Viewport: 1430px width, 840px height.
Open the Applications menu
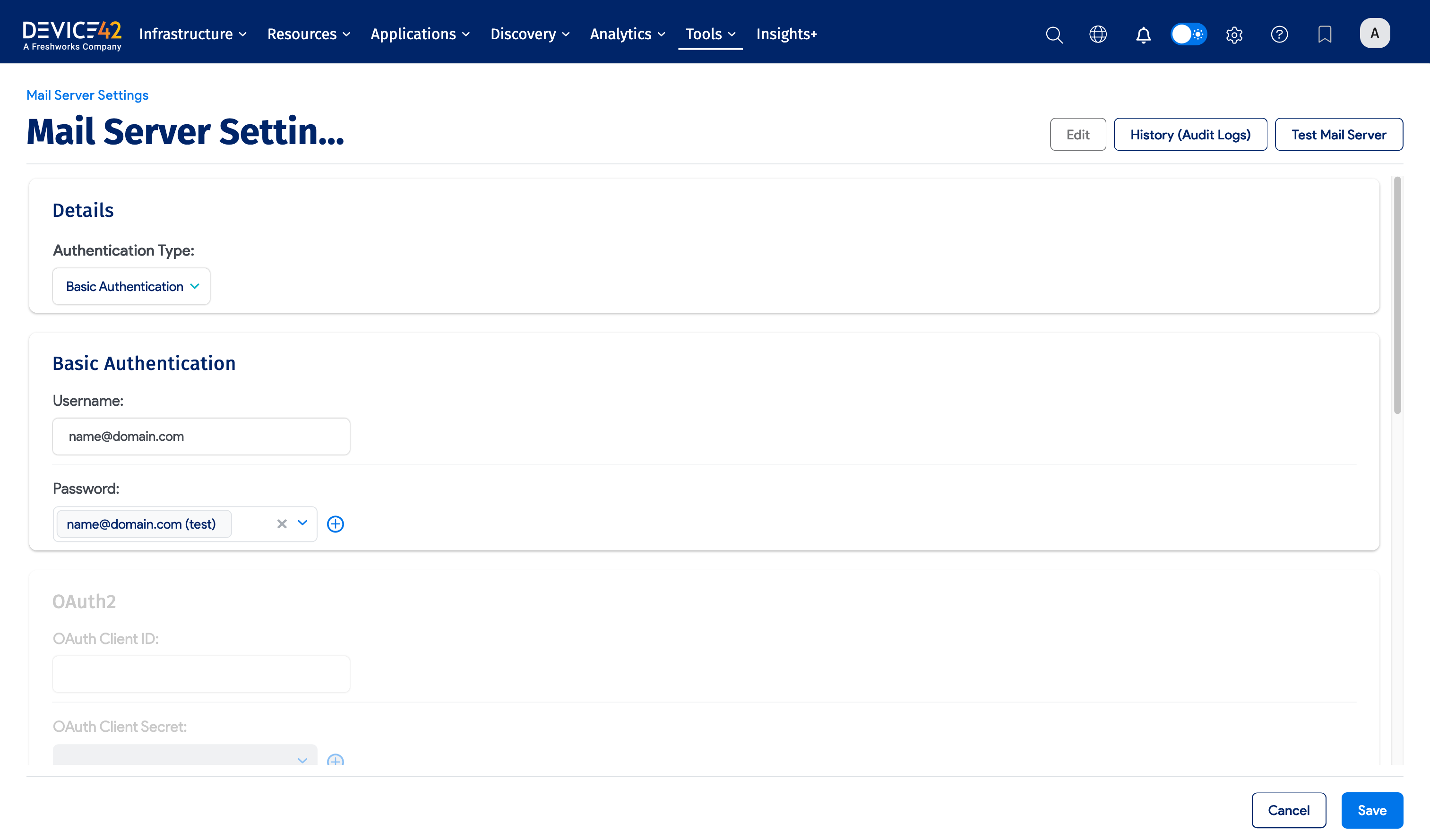tap(420, 34)
